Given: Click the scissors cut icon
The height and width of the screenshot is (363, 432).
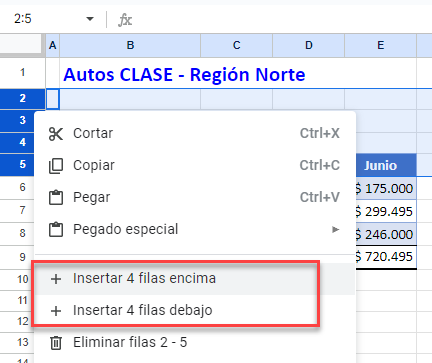Looking at the screenshot, I should (56, 134).
